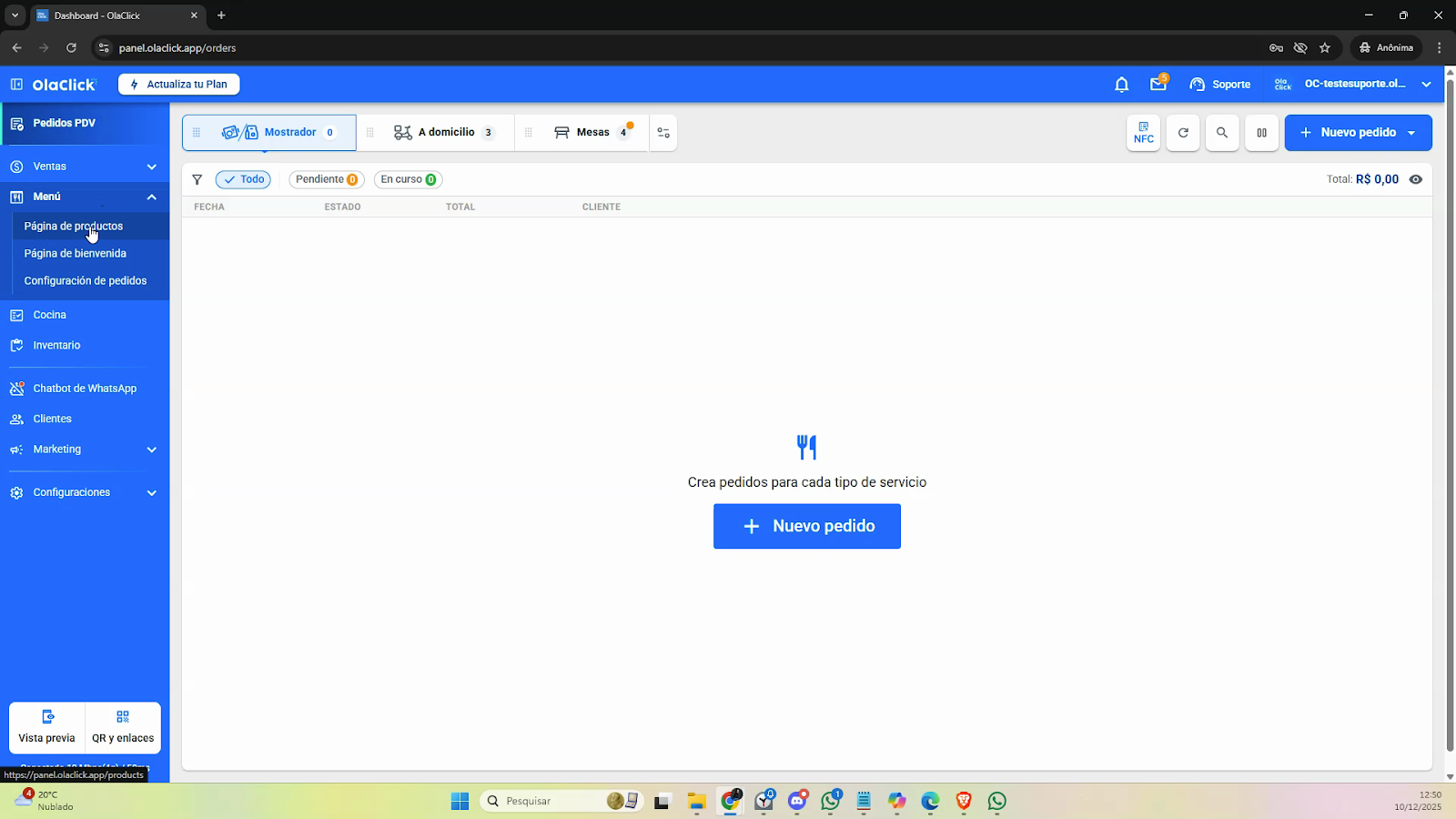1456x819 pixels.
Task: Enable the En curso filter chip
Action: tap(408, 180)
